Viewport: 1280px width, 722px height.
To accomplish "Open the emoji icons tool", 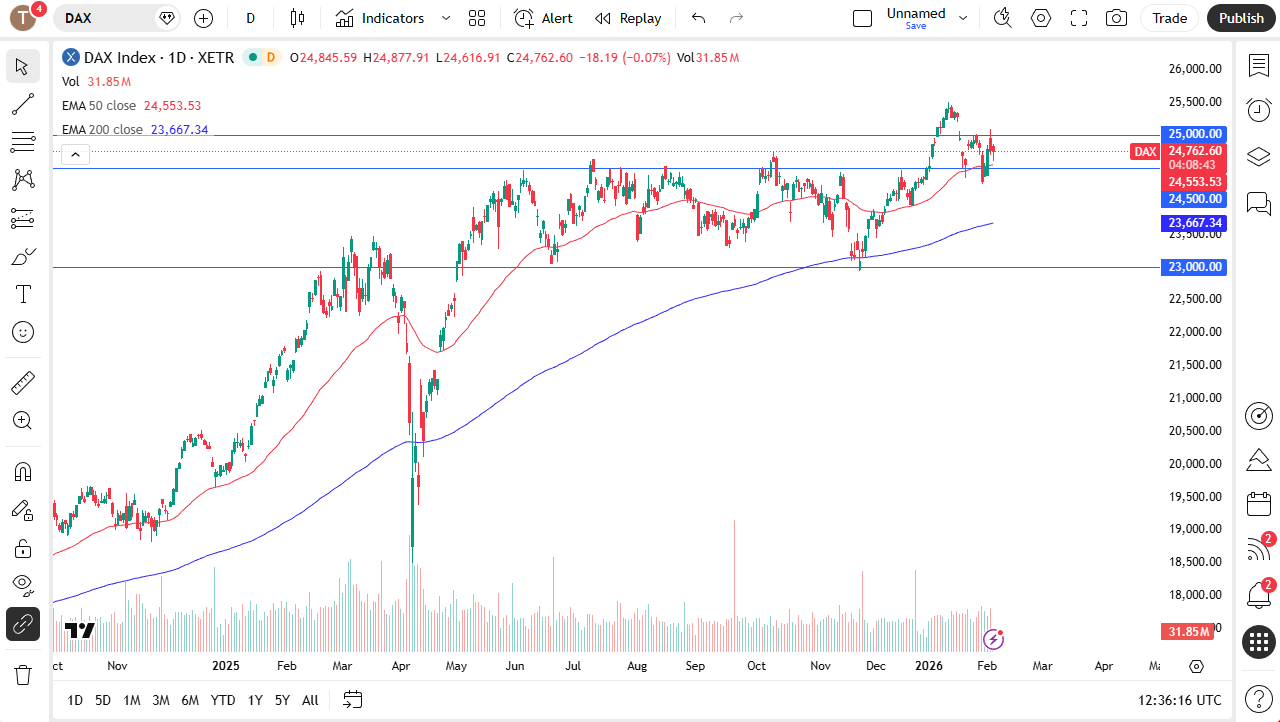I will [x=22, y=332].
